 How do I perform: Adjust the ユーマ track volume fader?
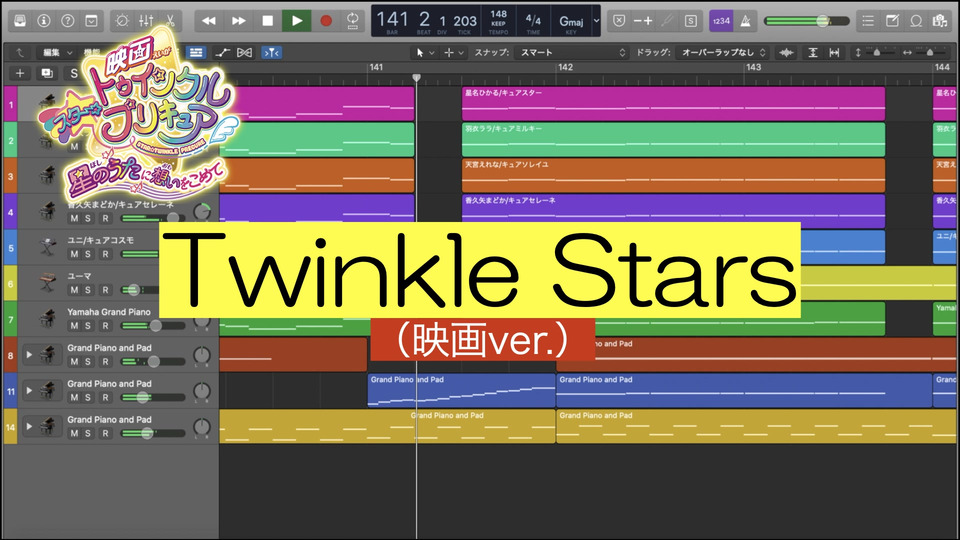coord(133,290)
